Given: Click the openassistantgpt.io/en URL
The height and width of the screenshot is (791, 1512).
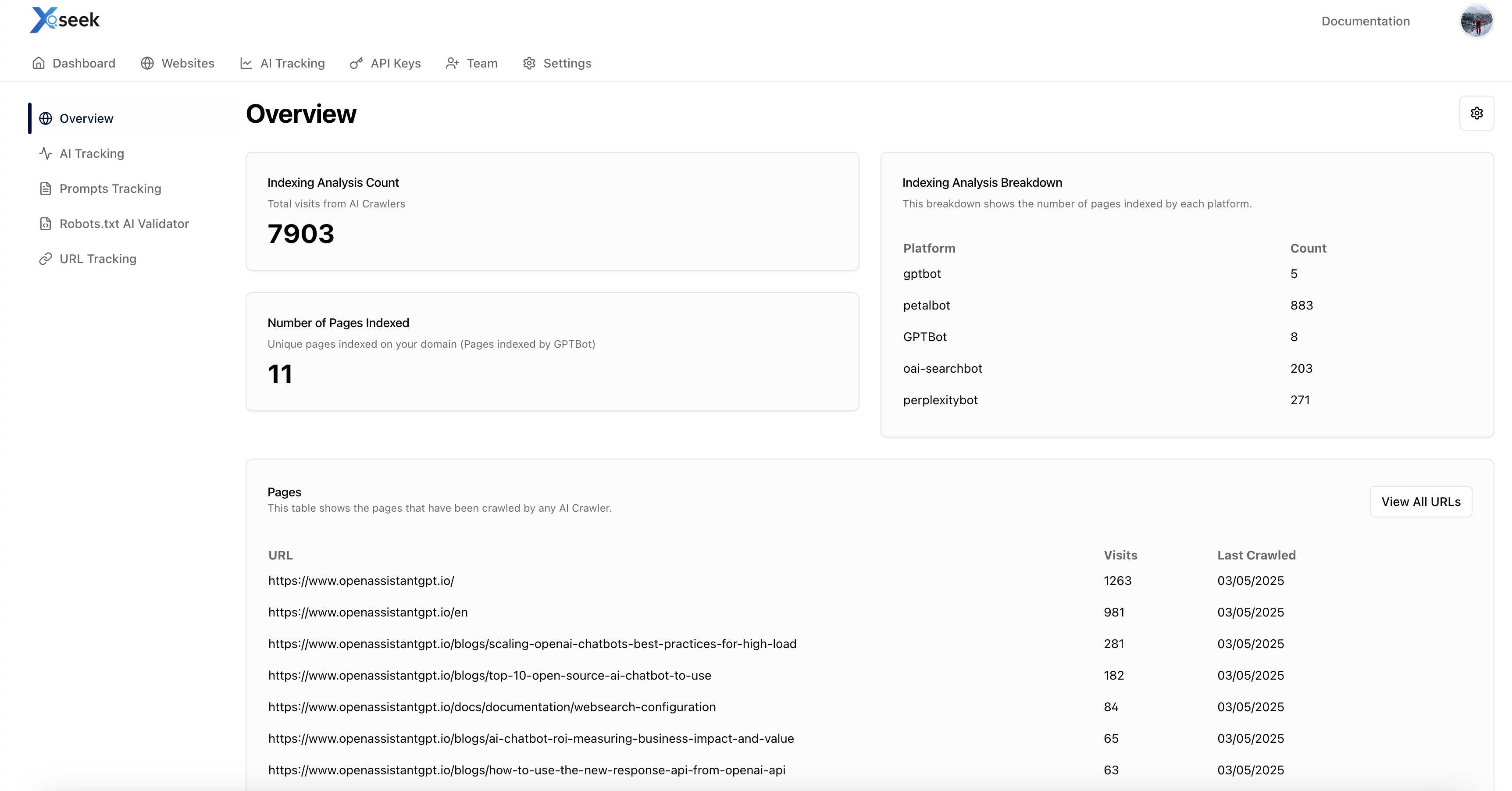Looking at the screenshot, I should coord(368,613).
